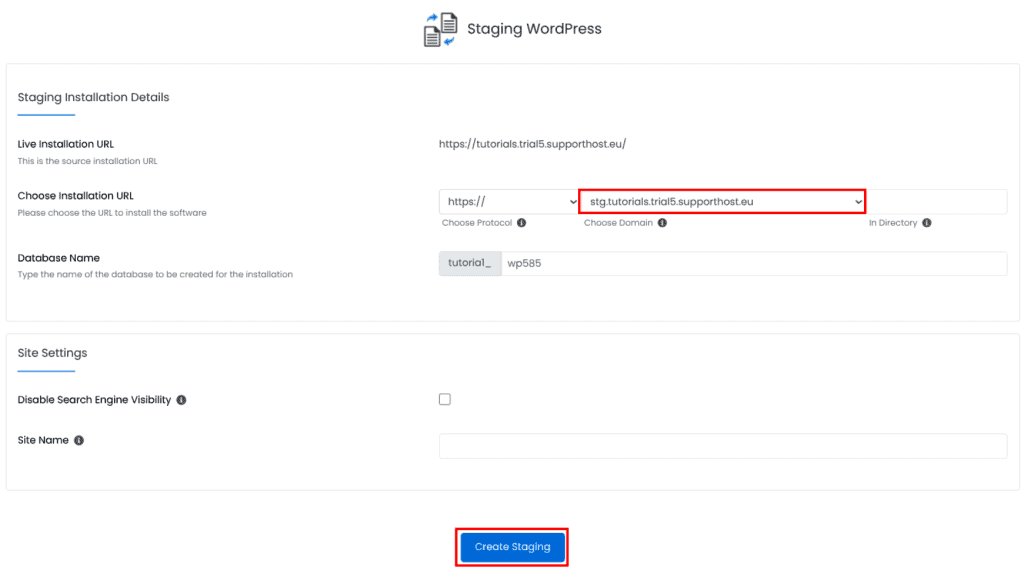Click 'Type the name of the database' text
Image resolution: width=1024 pixels, height=570 pixels.
pos(155,275)
